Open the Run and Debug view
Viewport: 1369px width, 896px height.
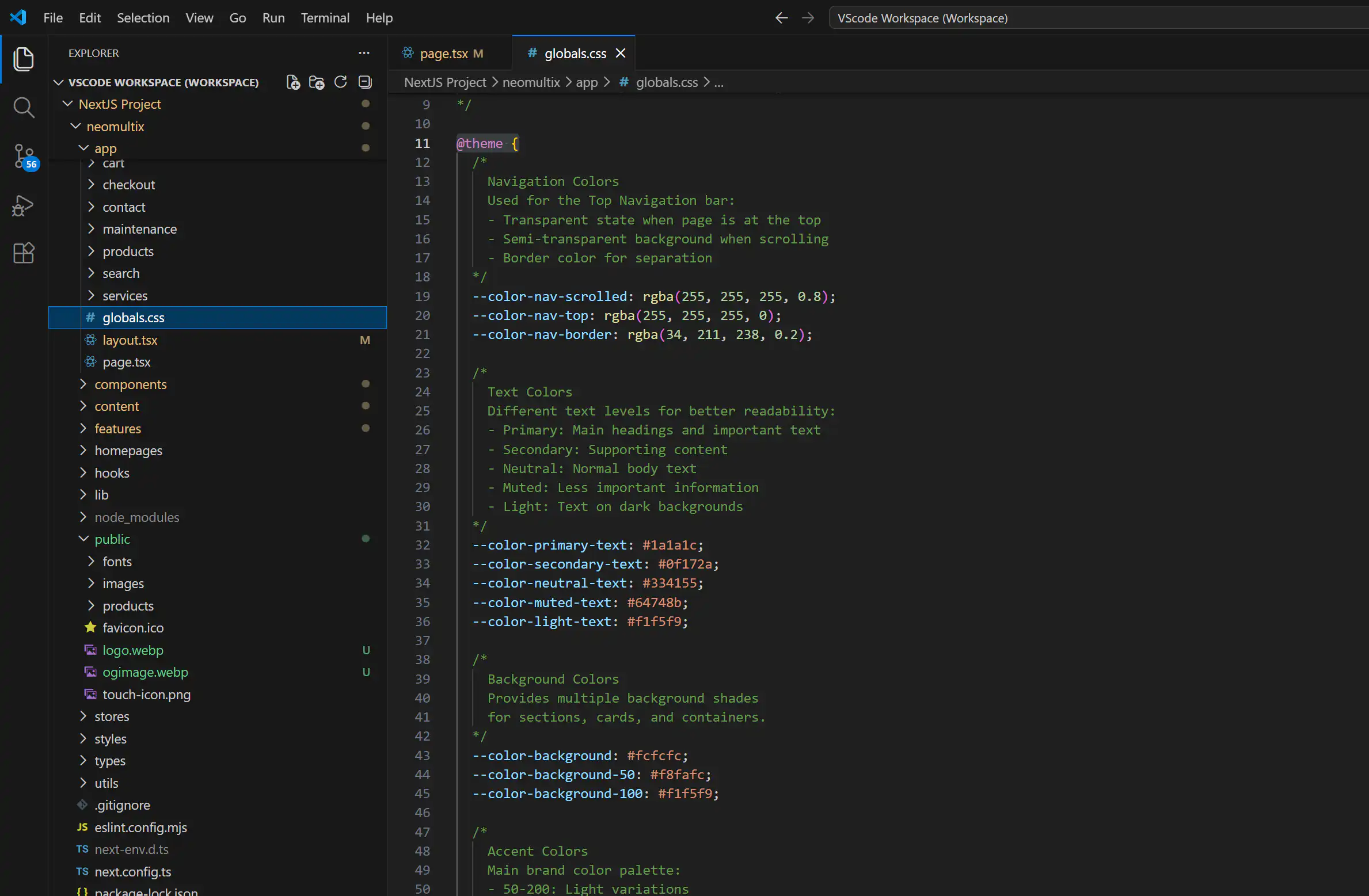pos(24,205)
